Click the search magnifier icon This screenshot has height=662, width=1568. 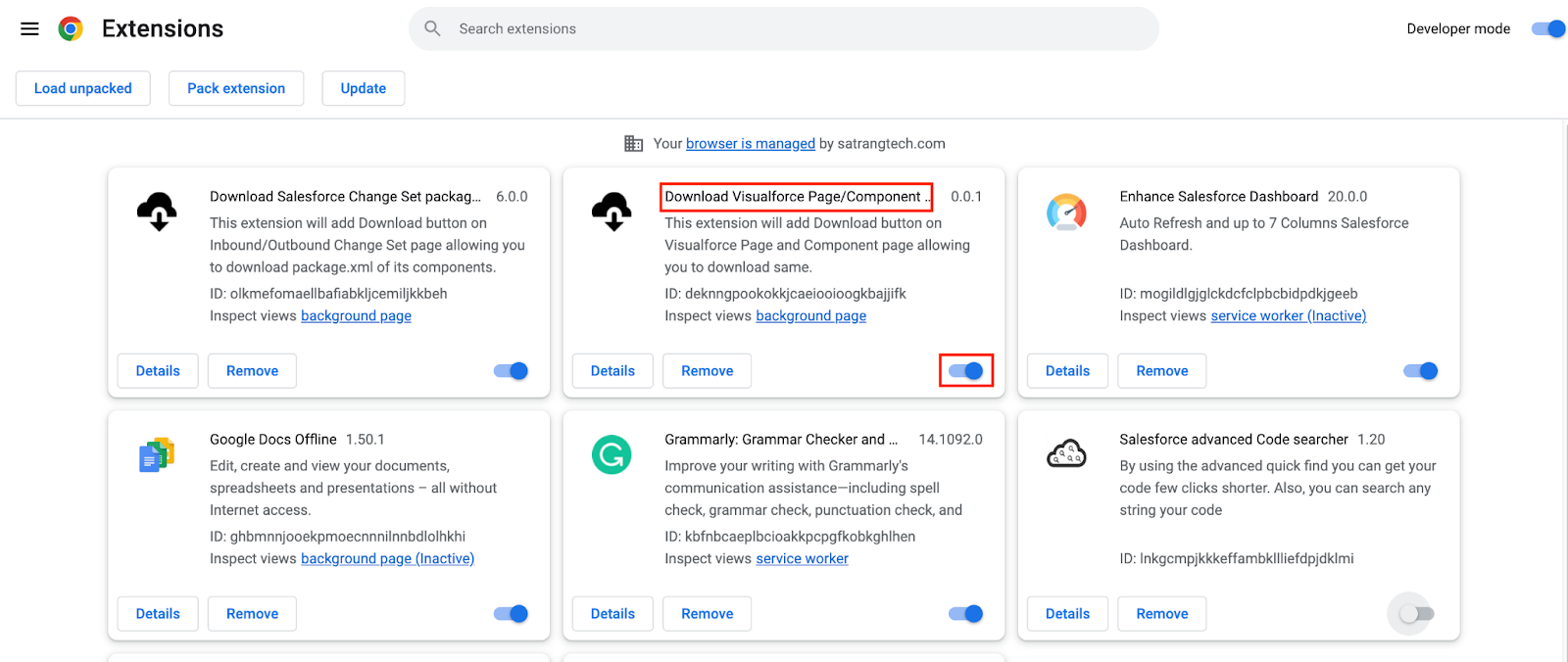pos(432,28)
